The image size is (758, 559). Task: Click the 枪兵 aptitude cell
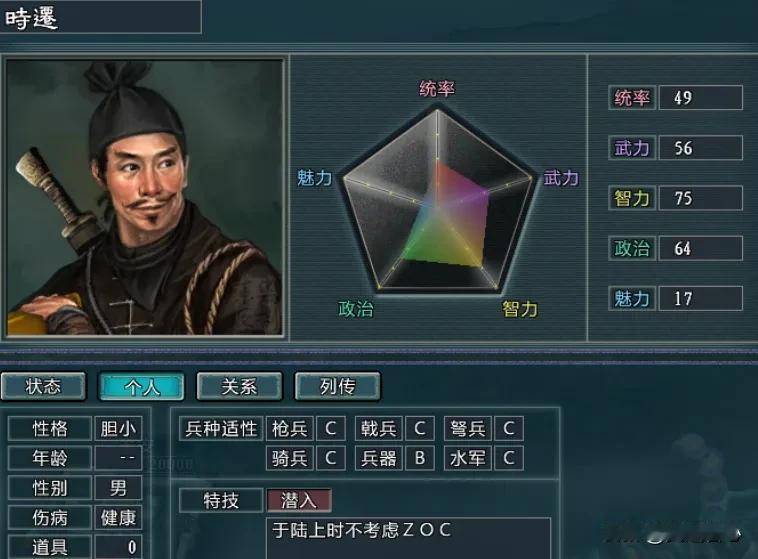(x=290, y=428)
